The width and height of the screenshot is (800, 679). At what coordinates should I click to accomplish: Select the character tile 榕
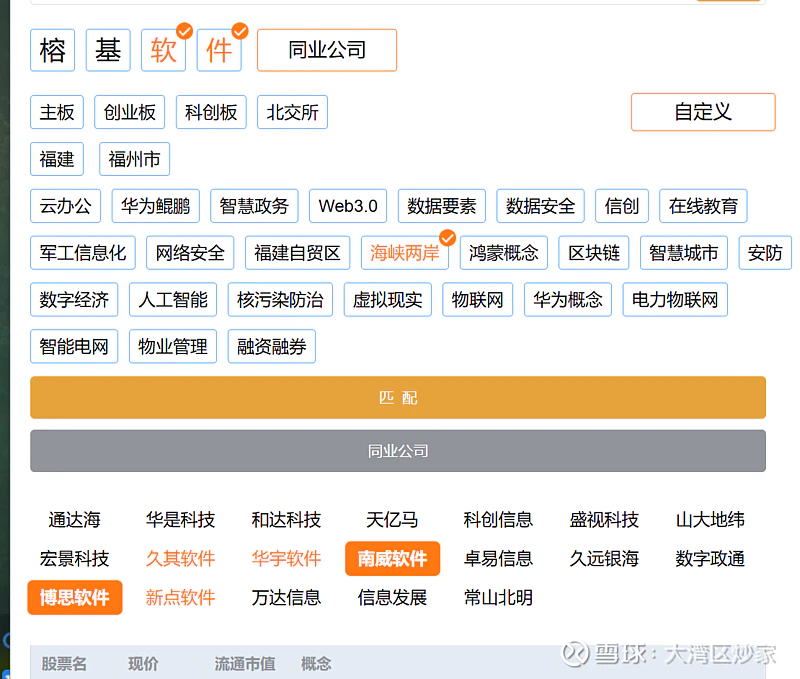point(53,50)
